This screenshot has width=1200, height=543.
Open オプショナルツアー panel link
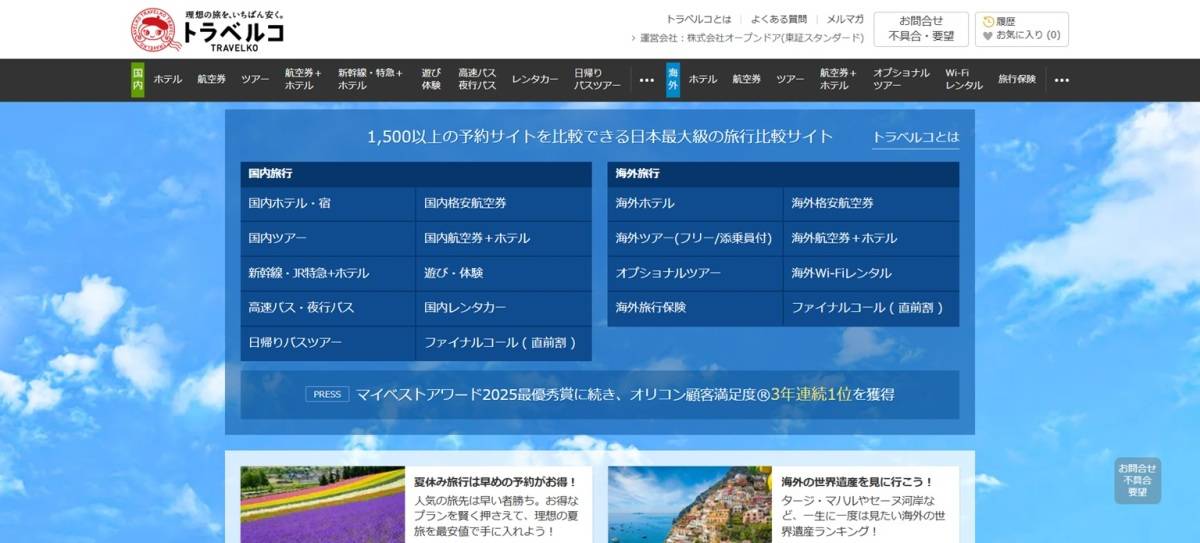695,273
